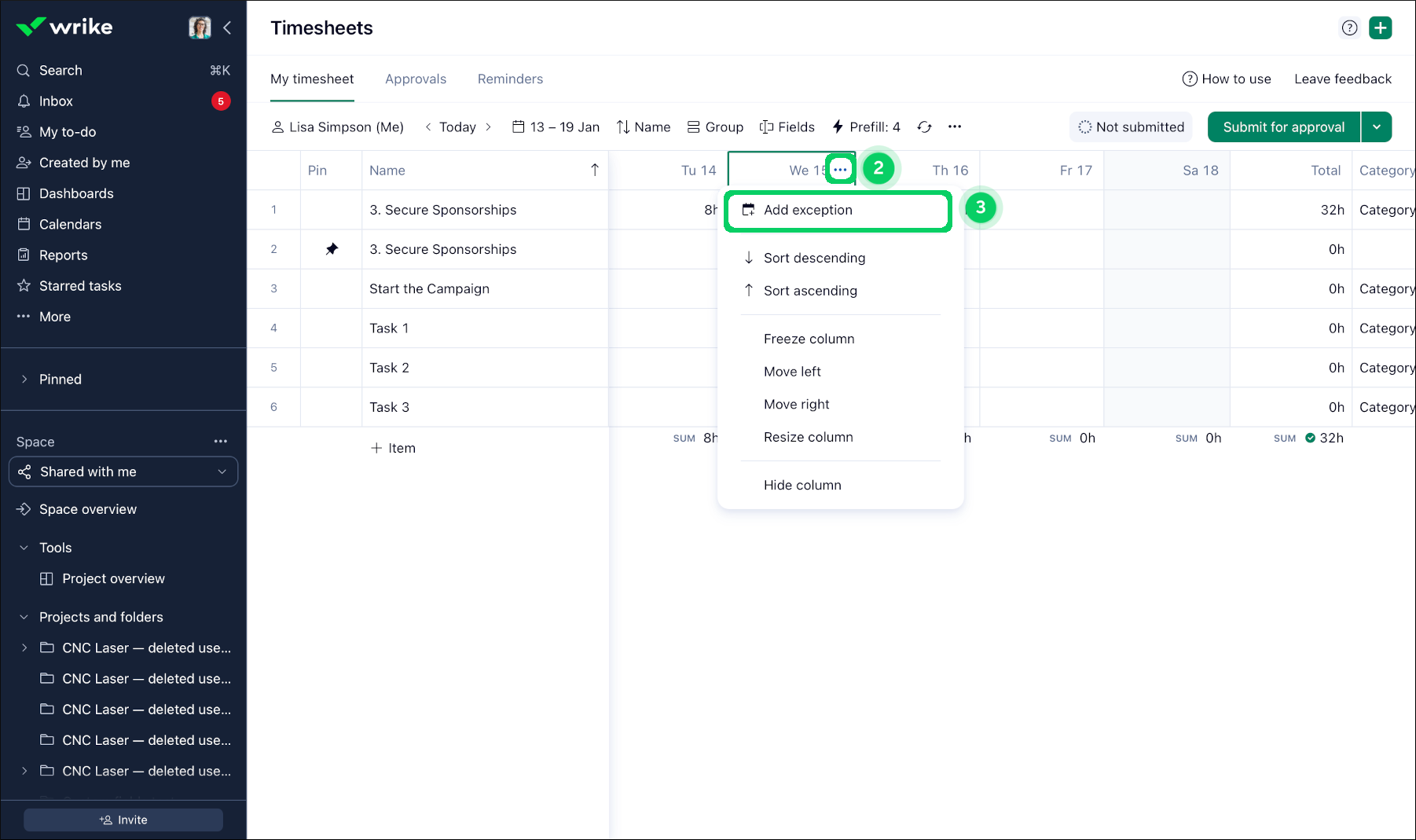
Task: Collapse Projects and folders tree
Action: click(x=24, y=617)
